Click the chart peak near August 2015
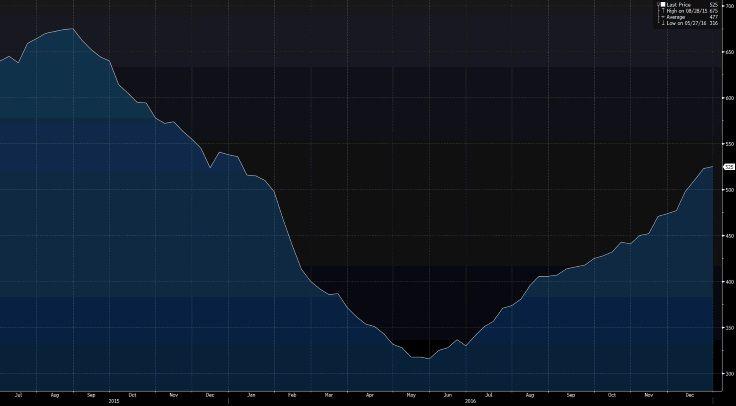The image size is (736, 406). point(72,29)
